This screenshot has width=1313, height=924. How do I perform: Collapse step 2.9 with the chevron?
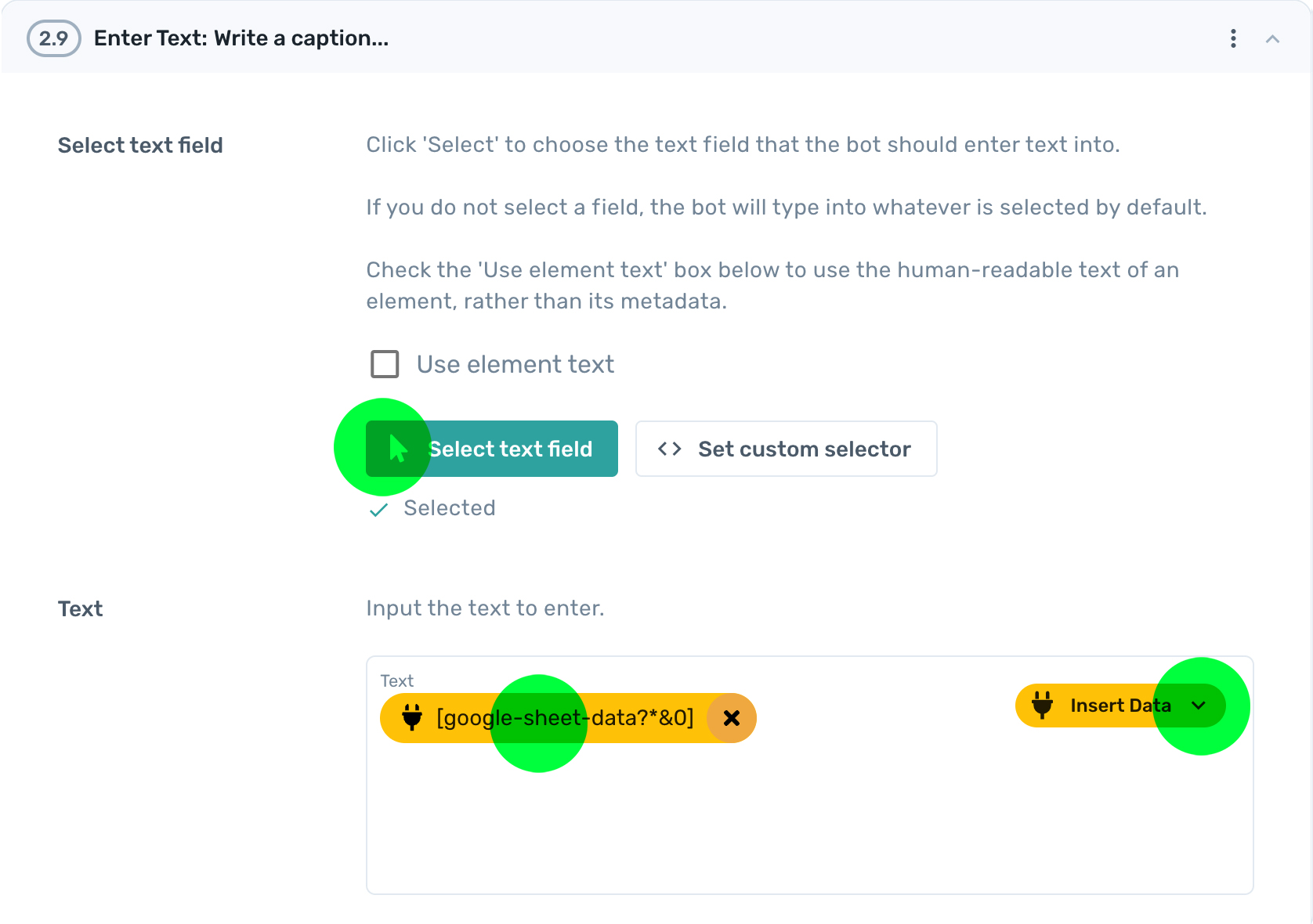pos(1271,38)
